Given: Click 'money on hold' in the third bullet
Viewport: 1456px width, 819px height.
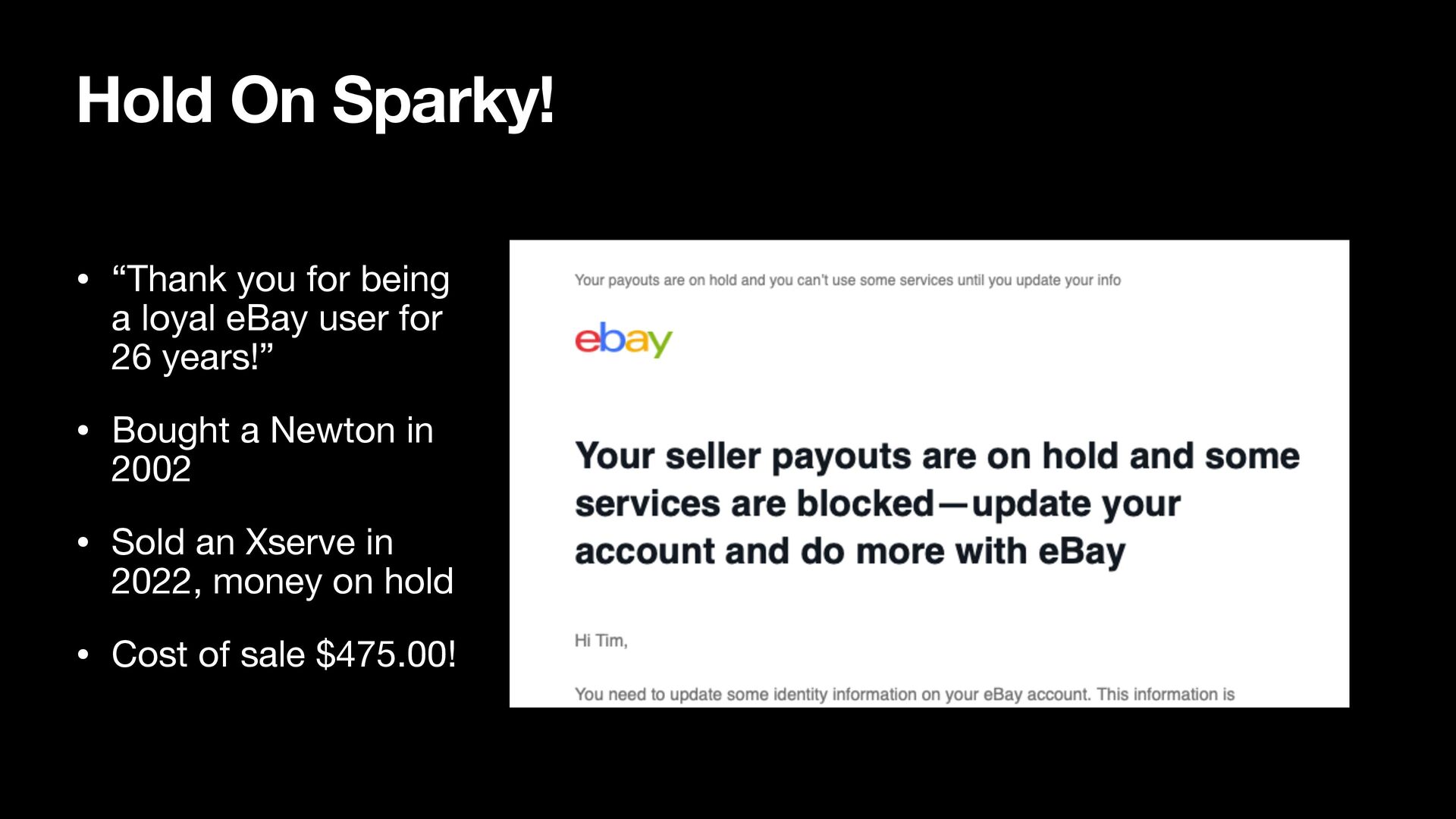Looking at the screenshot, I should [x=333, y=582].
